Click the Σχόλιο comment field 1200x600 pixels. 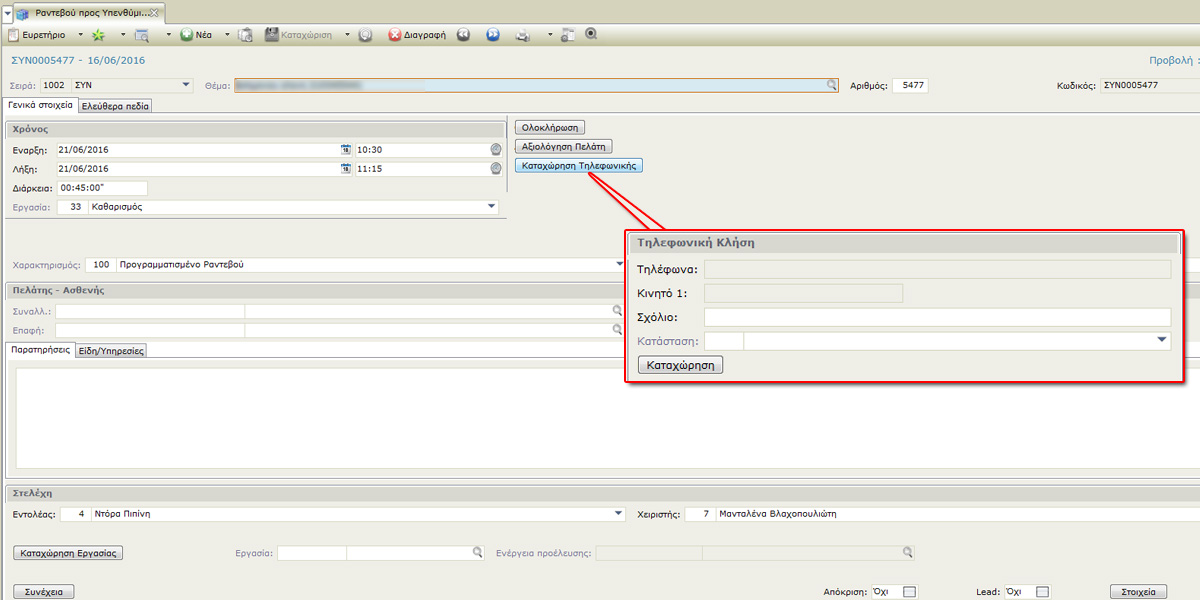[x=937, y=317]
